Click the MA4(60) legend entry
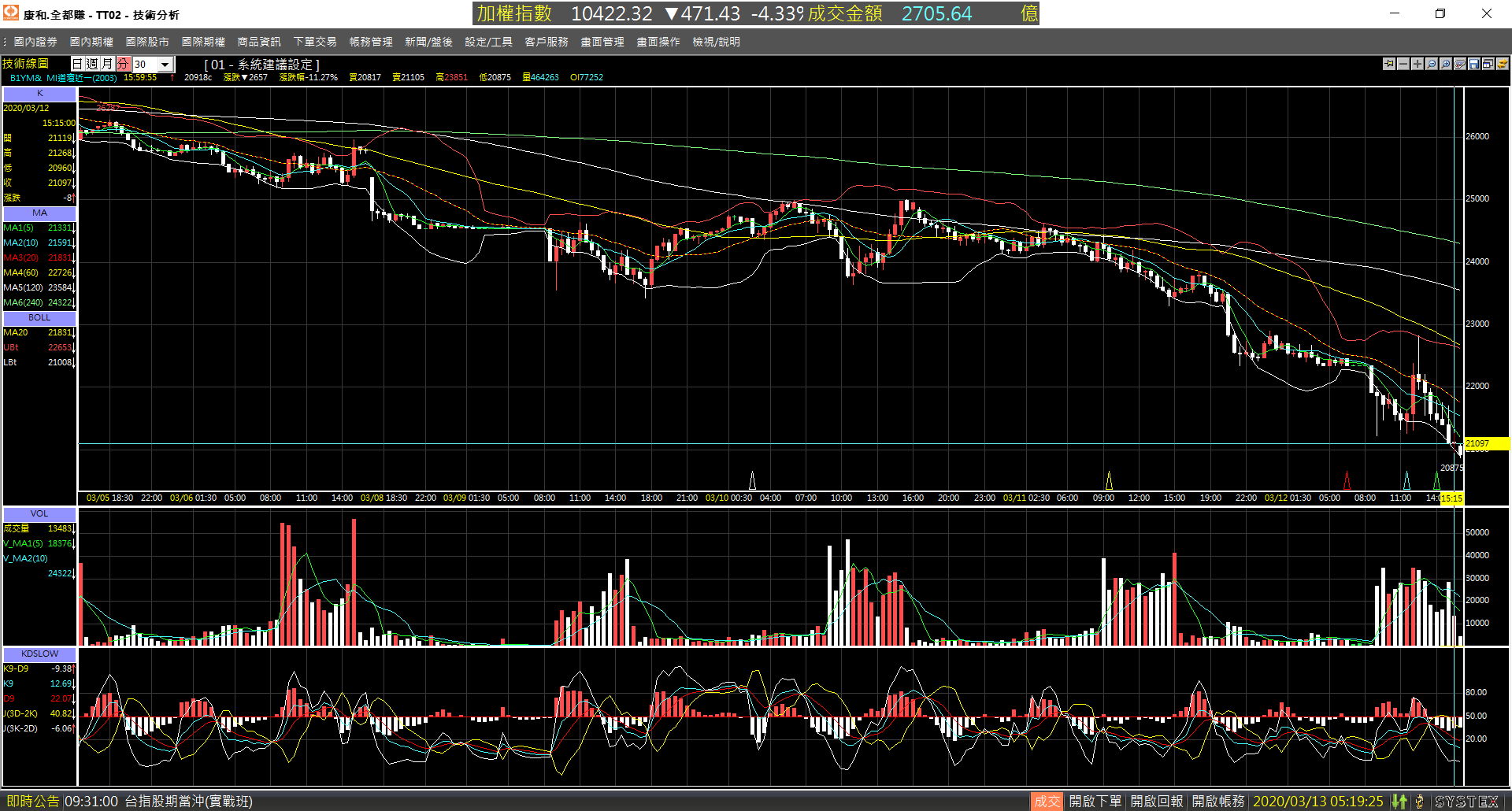 click(39, 273)
